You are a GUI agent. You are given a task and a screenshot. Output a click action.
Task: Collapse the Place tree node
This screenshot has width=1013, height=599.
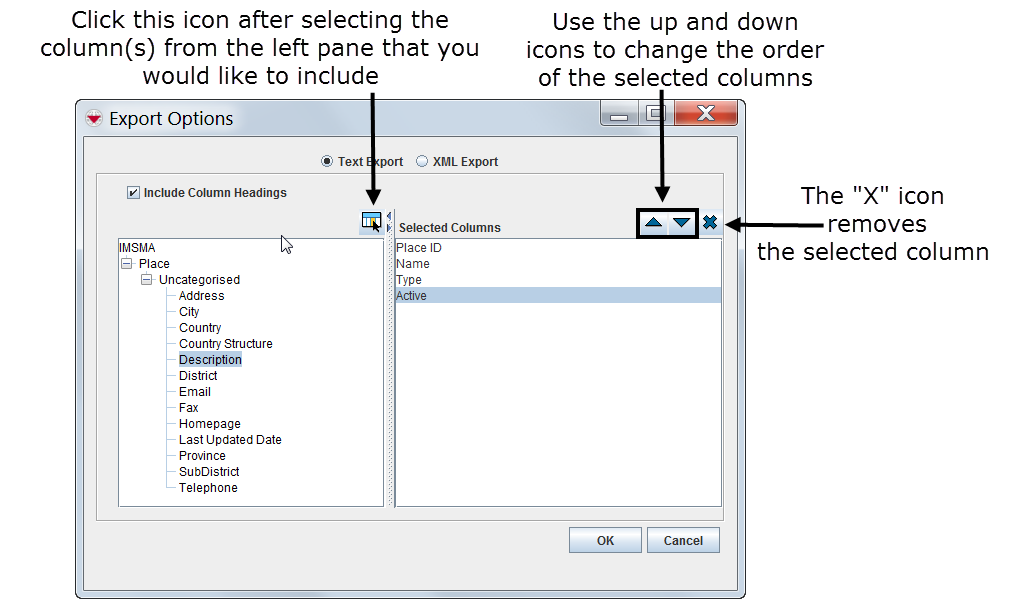(x=127, y=264)
